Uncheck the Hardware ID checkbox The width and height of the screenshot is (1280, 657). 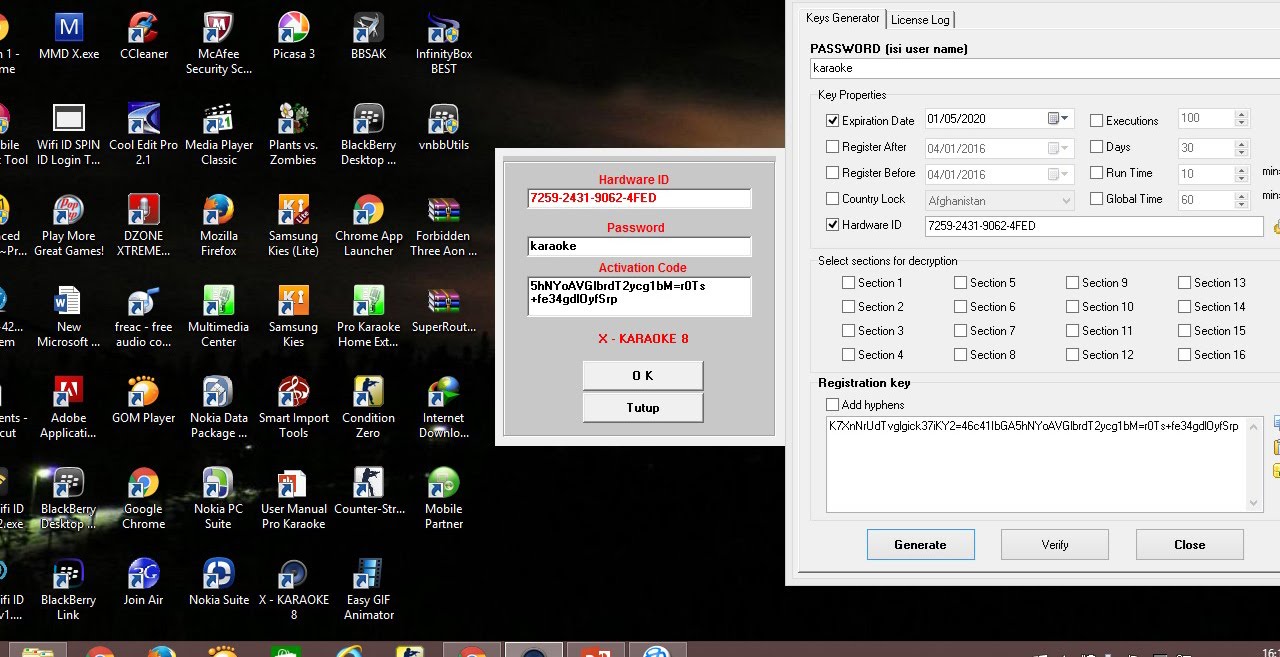(833, 225)
